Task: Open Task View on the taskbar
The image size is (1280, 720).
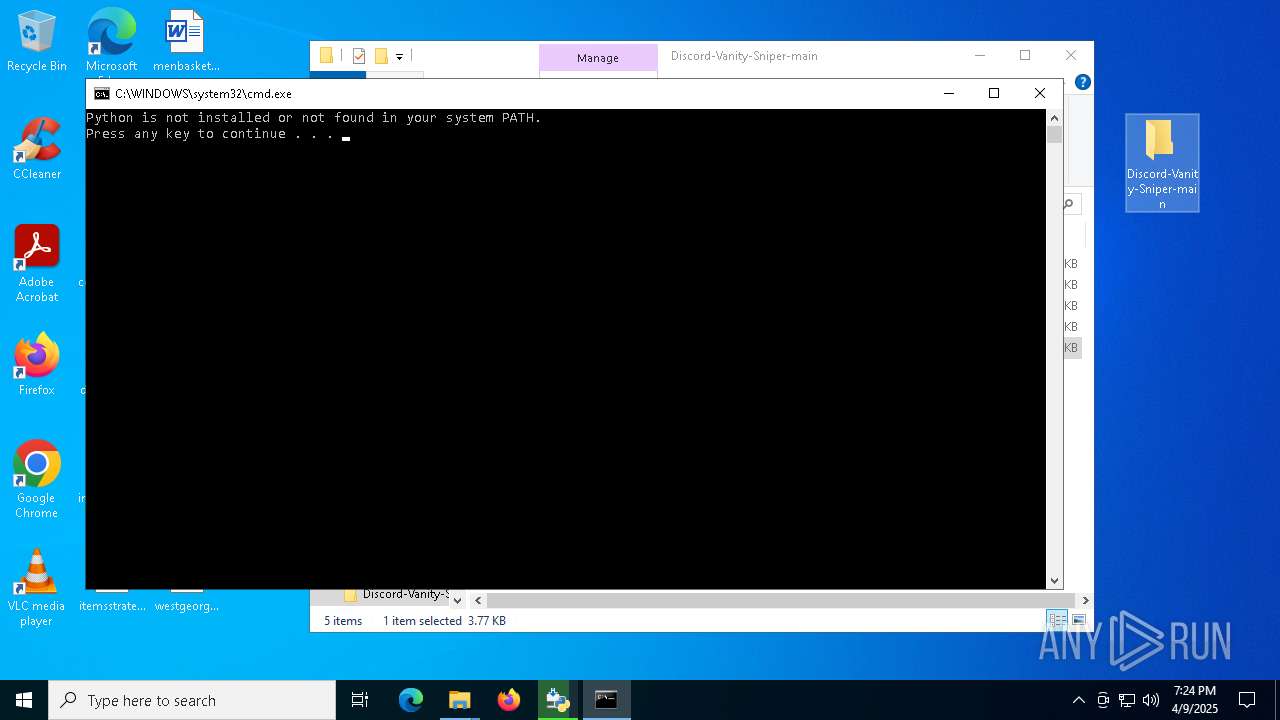Action: (360, 700)
